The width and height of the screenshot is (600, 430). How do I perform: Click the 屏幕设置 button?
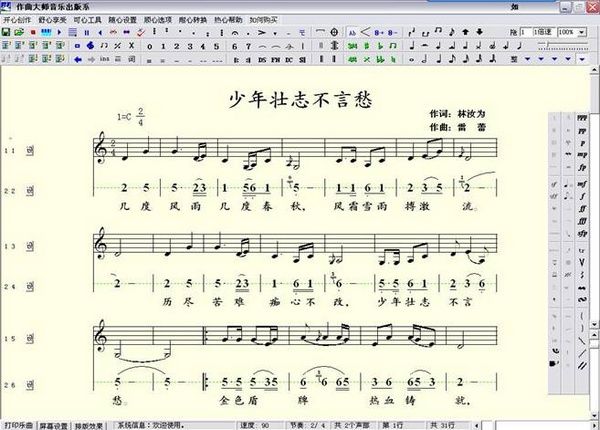(53, 425)
